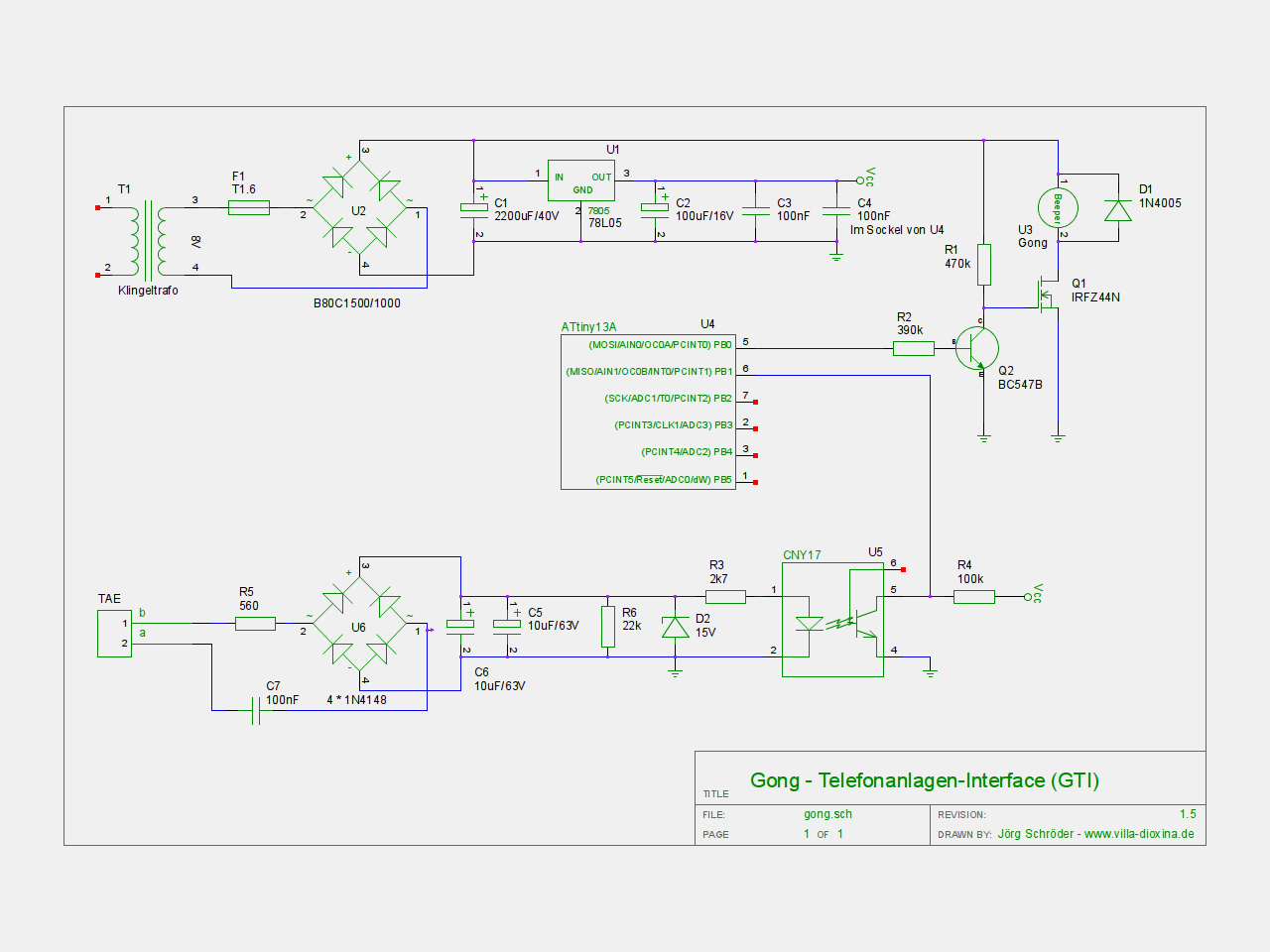Image resolution: width=1270 pixels, height=952 pixels.
Task: Click the gong.sch file name field
Action: click(827, 814)
